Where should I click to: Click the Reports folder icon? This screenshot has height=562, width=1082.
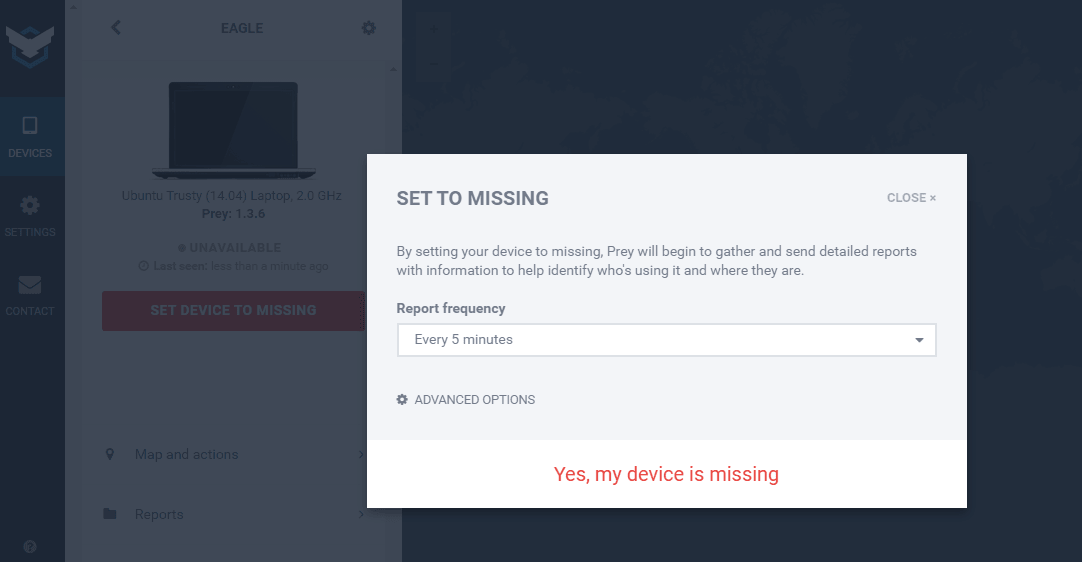[110, 514]
